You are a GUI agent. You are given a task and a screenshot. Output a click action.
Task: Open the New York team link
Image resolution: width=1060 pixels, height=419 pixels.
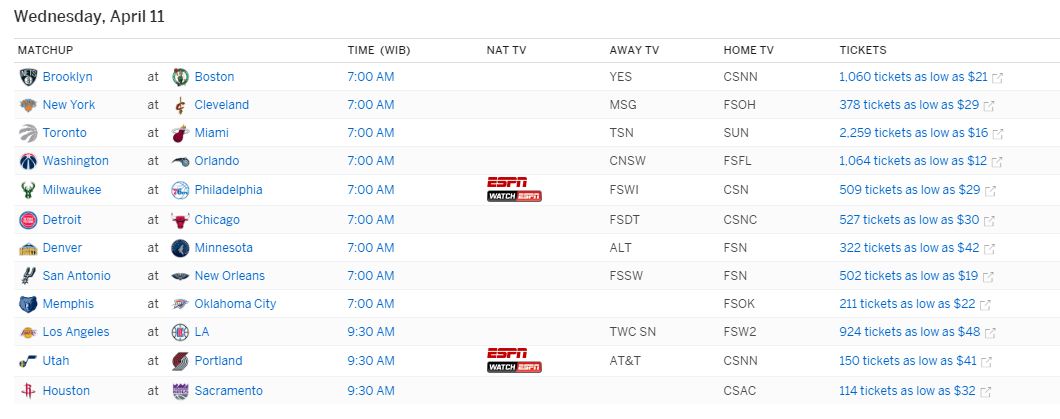tap(69, 105)
